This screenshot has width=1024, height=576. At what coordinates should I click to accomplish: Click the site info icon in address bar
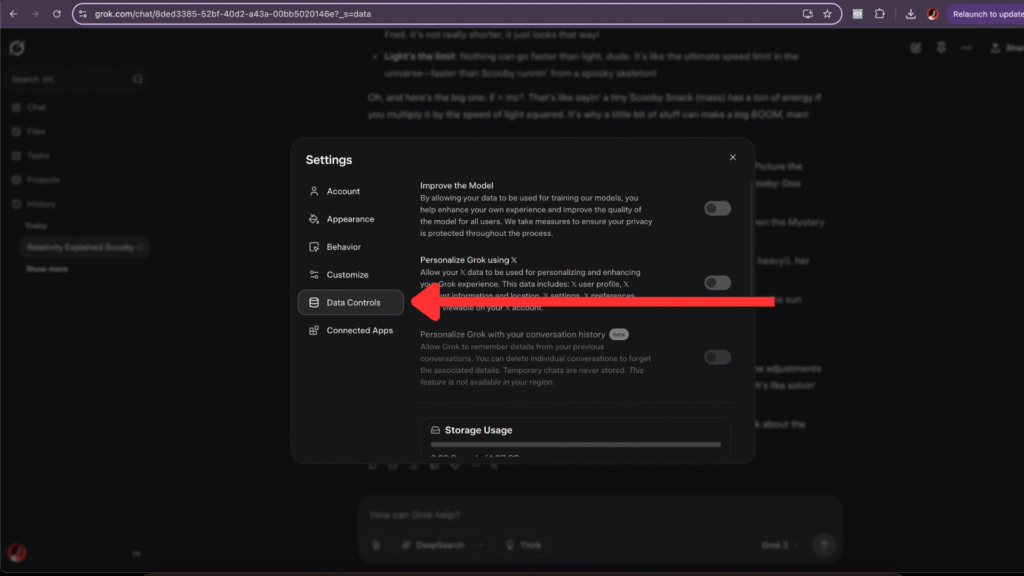(x=83, y=14)
